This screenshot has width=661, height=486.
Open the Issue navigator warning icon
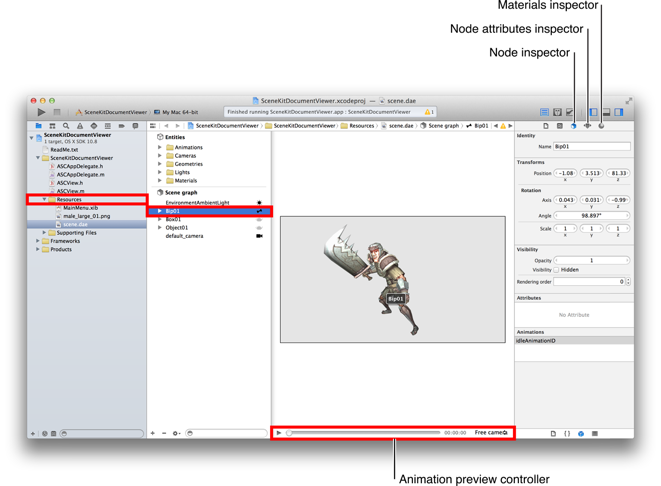(80, 126)
